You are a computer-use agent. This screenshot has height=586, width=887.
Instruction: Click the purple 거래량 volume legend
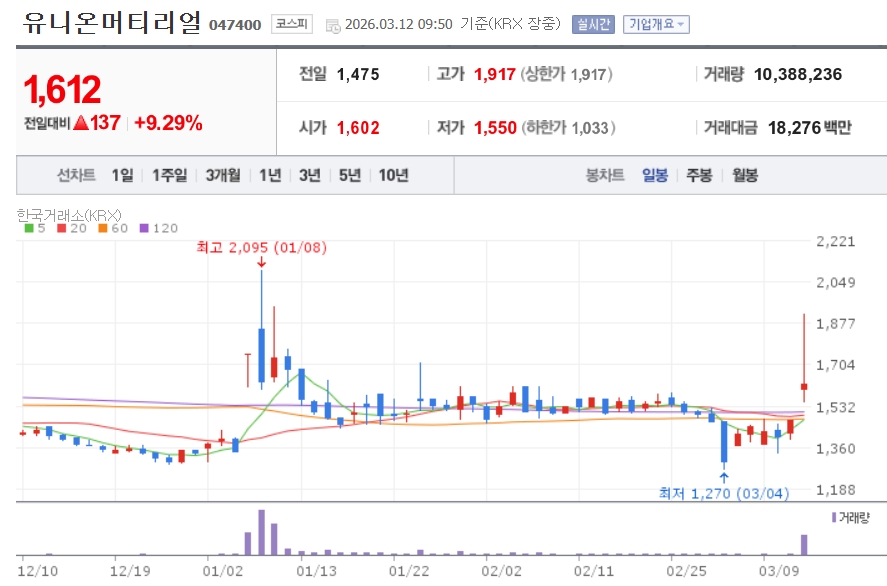(x=851, y=517)
